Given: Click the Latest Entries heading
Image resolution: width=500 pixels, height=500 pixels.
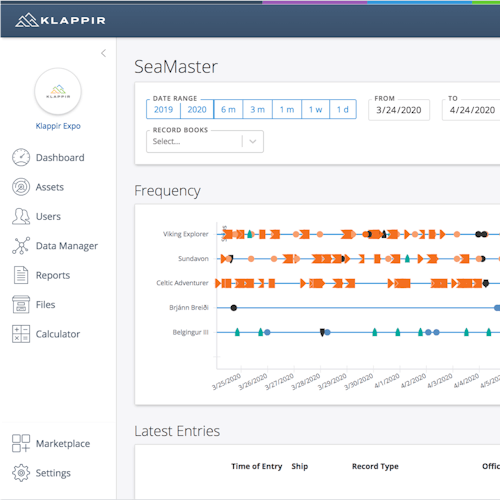Looking at the screenshot, I should click(177, 431).
